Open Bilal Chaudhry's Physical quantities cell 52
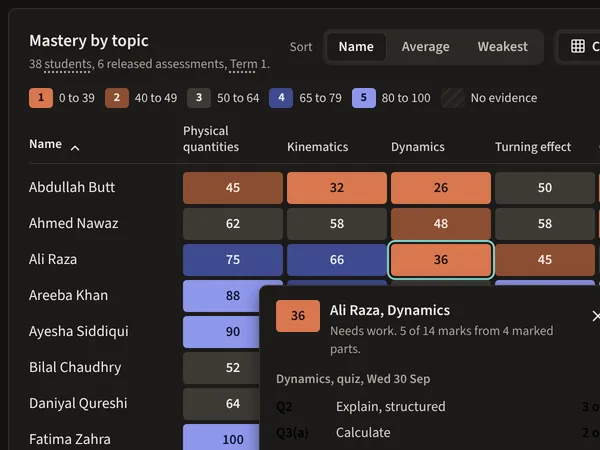The width and height of the screenshot is (600, 450). click(x=221, y=368)
